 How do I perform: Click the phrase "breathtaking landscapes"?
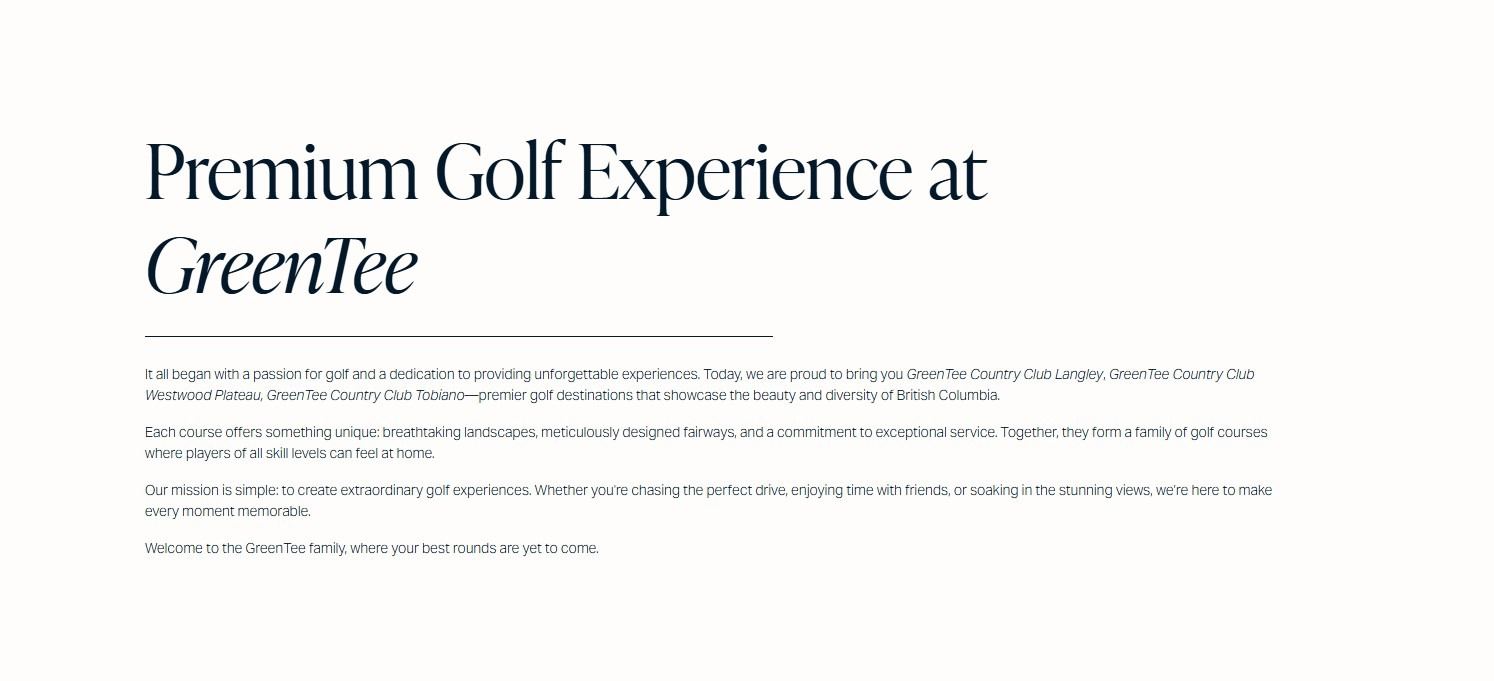tap(456, 433)
